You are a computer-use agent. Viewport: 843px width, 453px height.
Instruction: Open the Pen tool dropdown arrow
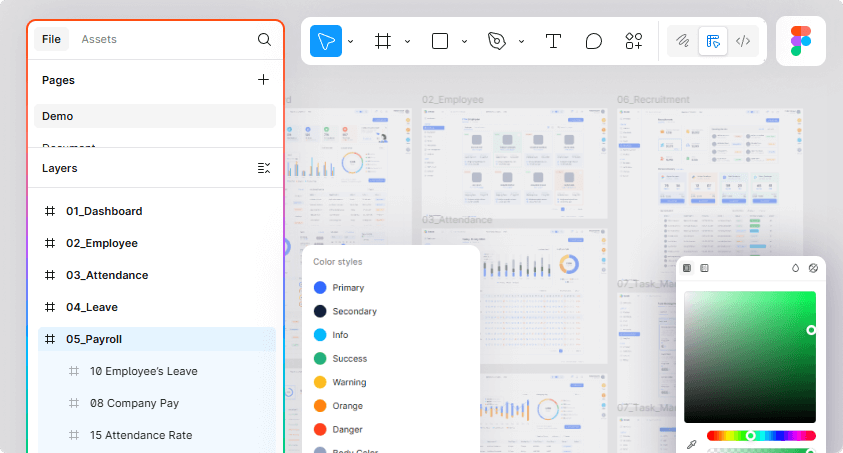coord(522,41)
